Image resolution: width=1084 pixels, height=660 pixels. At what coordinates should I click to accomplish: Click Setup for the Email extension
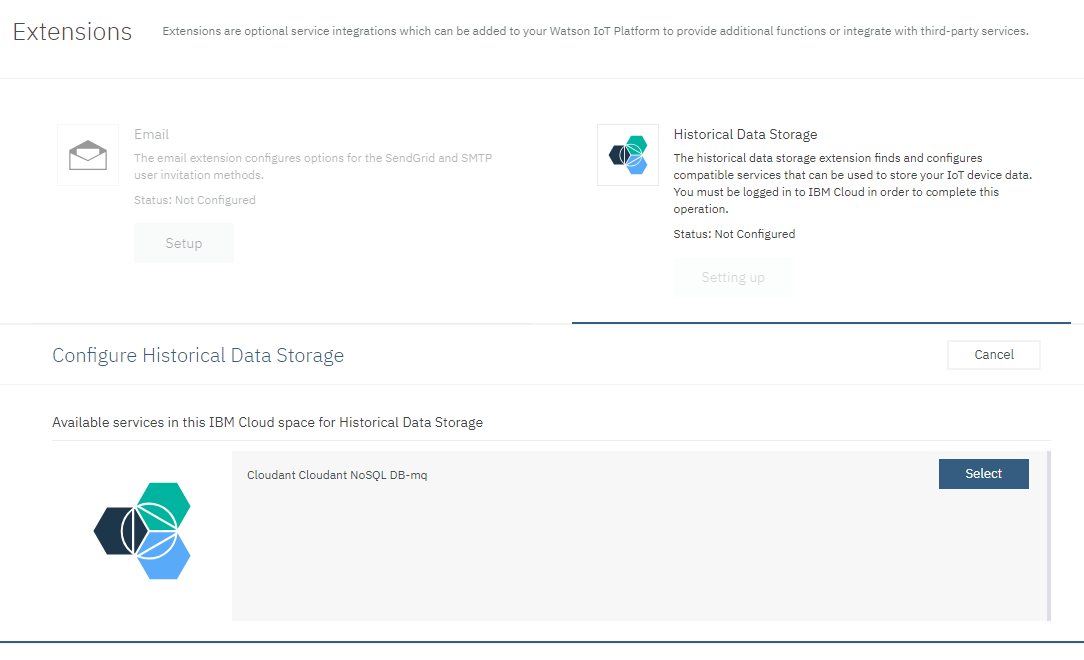(x=183, y=243)
